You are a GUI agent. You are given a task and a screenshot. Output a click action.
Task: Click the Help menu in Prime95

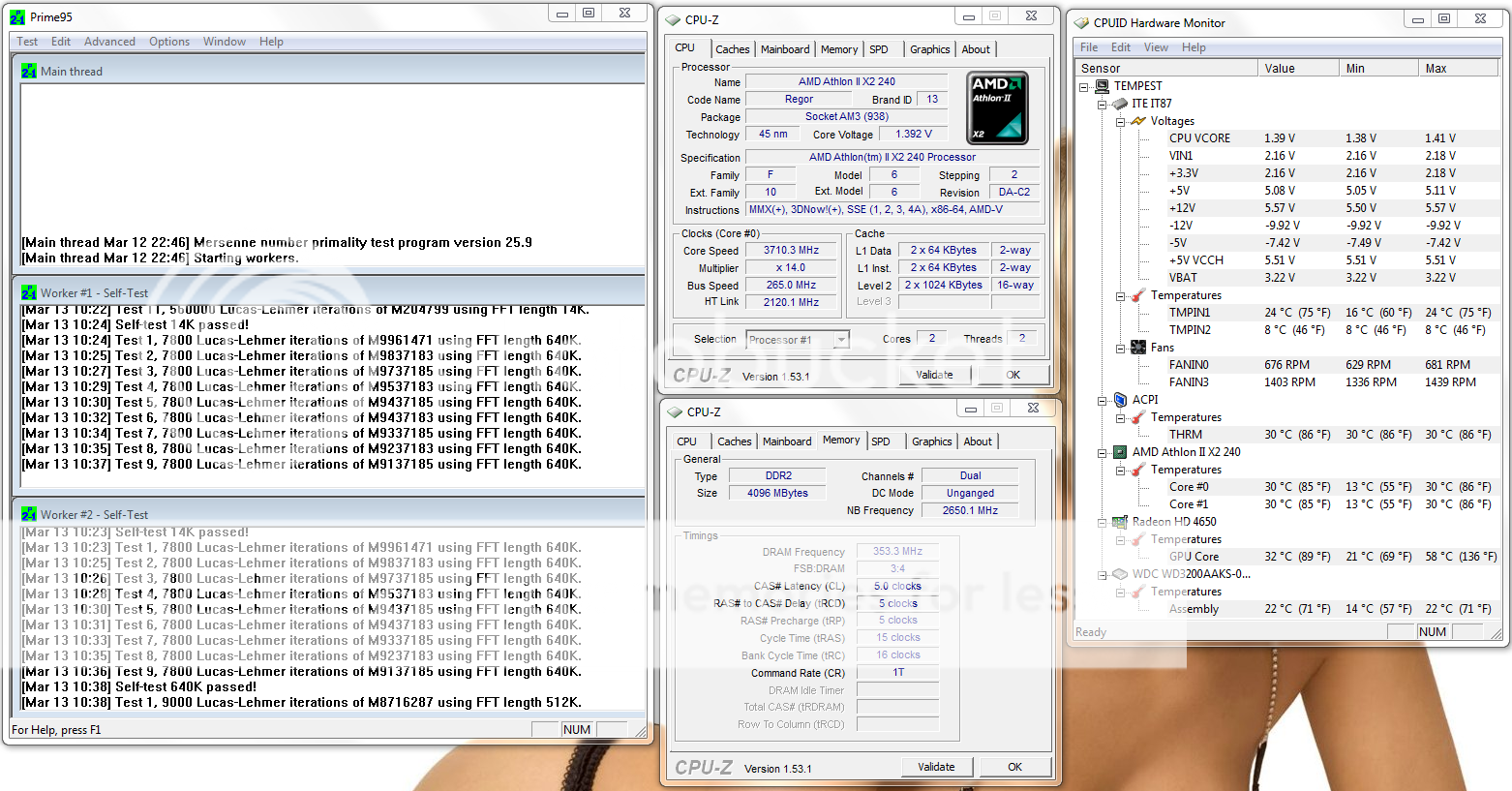271,42
